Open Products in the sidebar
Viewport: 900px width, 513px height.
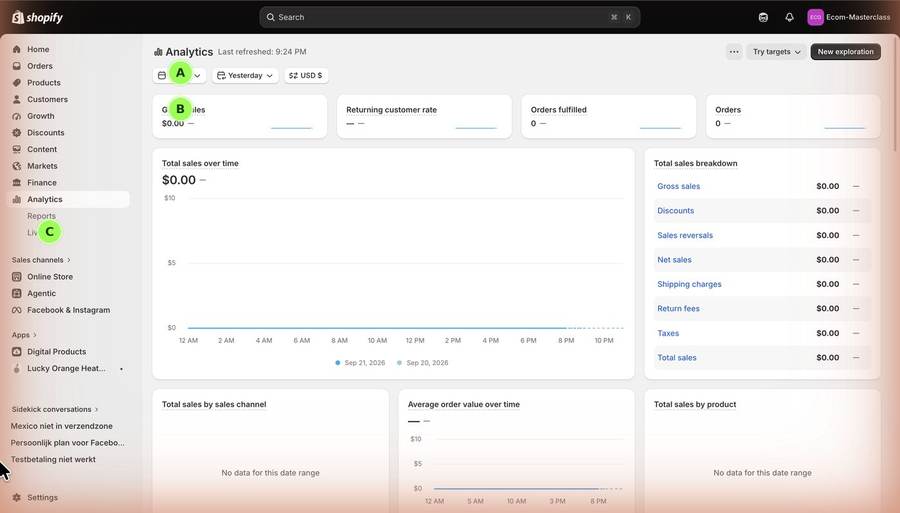click(44, 83)
